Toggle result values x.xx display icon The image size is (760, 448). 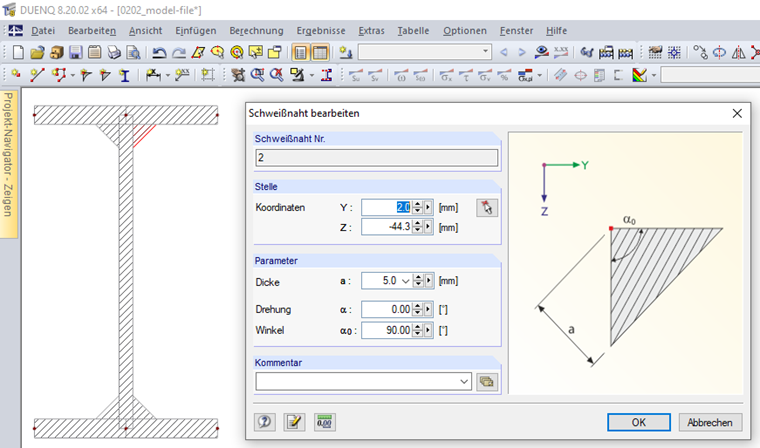561,52
